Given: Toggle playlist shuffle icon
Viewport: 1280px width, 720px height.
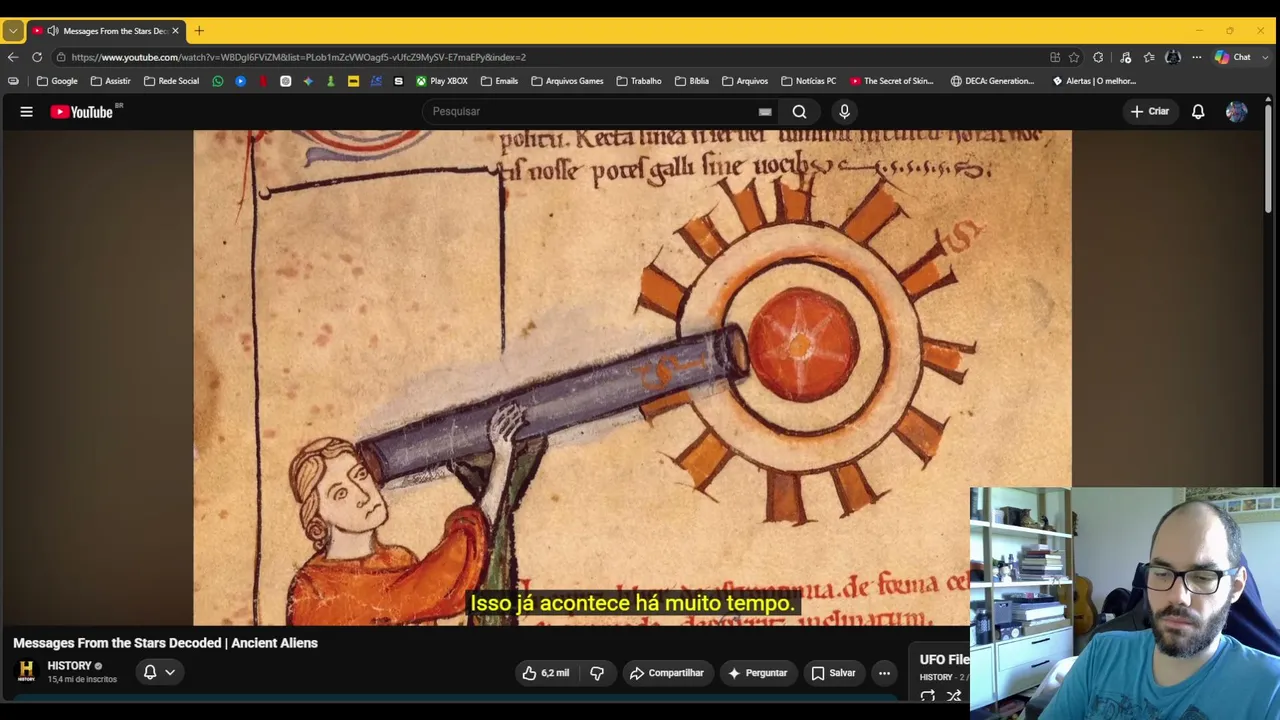Looking at the screenshot, I should point(954,695).
